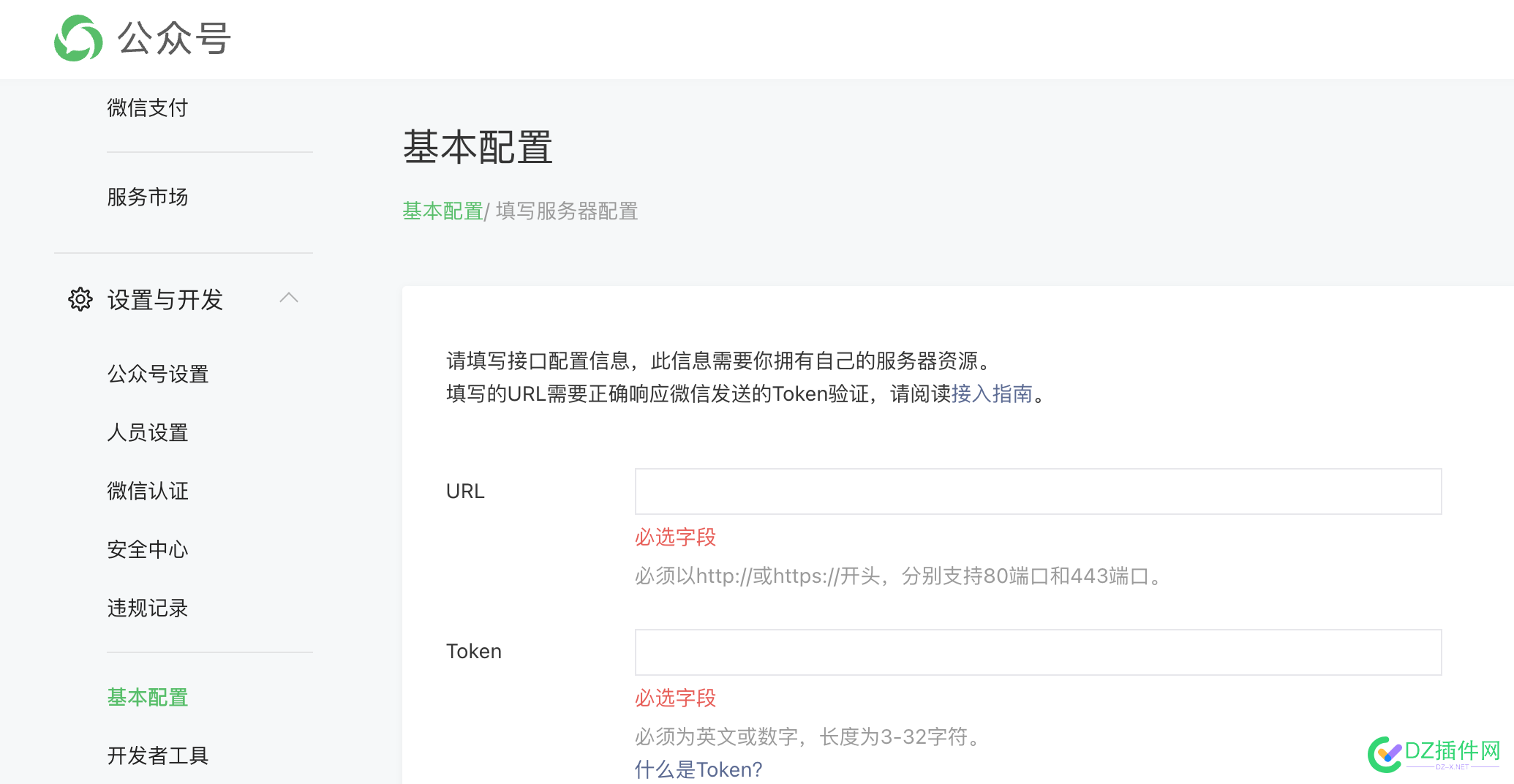Click the 设置与开发 section label
Image resolution: width=1514 pixels, height=784 pixels.
(x=165, y=300)
